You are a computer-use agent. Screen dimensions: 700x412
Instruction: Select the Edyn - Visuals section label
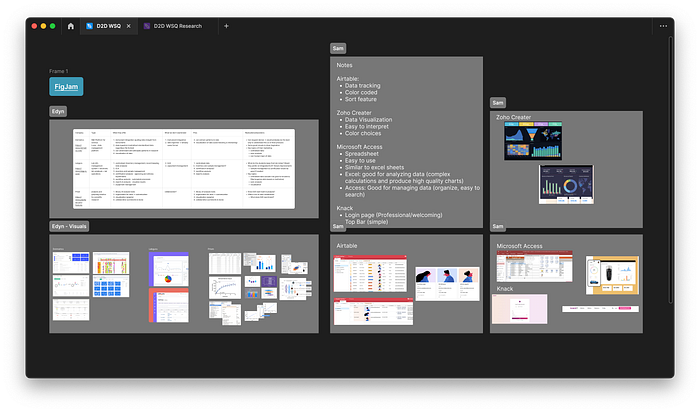click(x=69, y=226)
